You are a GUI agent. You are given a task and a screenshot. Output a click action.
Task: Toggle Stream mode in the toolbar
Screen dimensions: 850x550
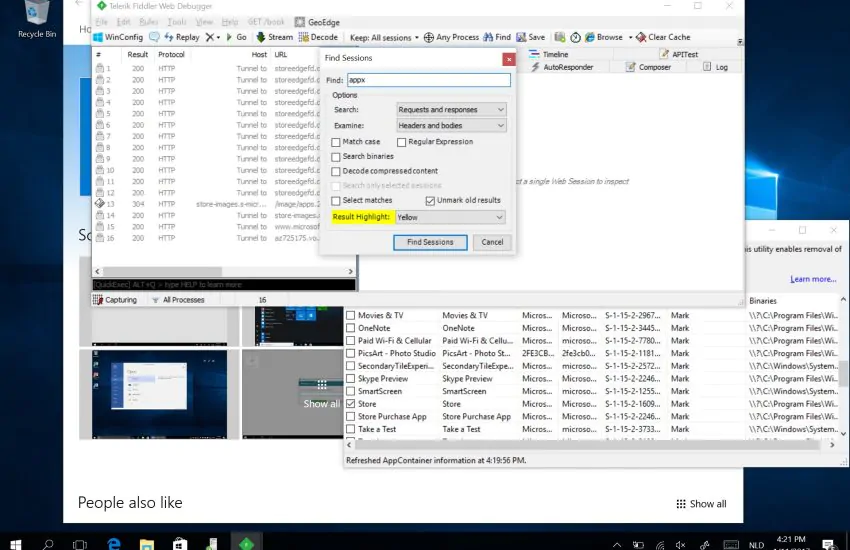pyautogui.click(x=274, y=37)
